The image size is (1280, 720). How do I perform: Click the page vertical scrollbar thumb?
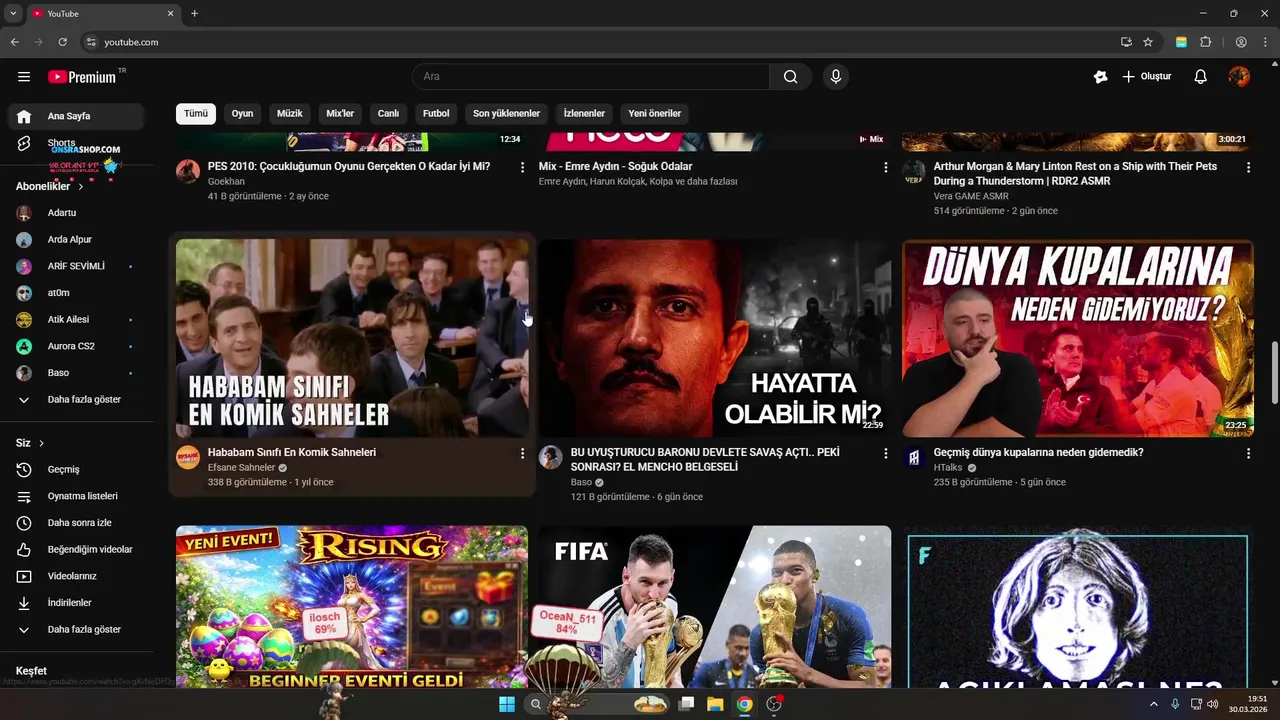1274,372
